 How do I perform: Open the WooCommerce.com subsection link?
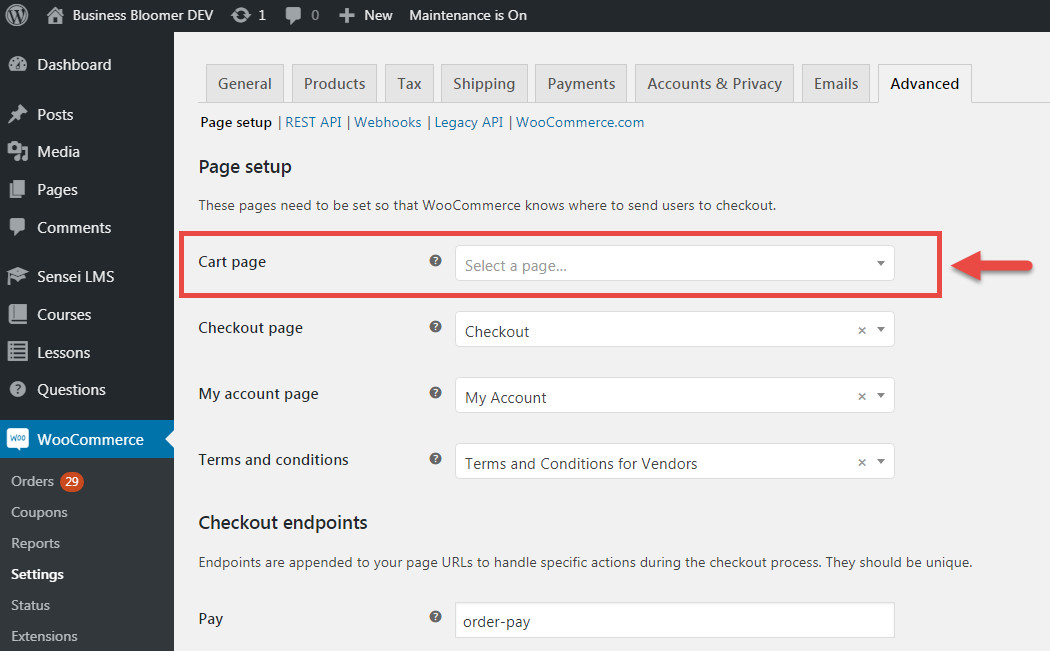coord(580,122)
